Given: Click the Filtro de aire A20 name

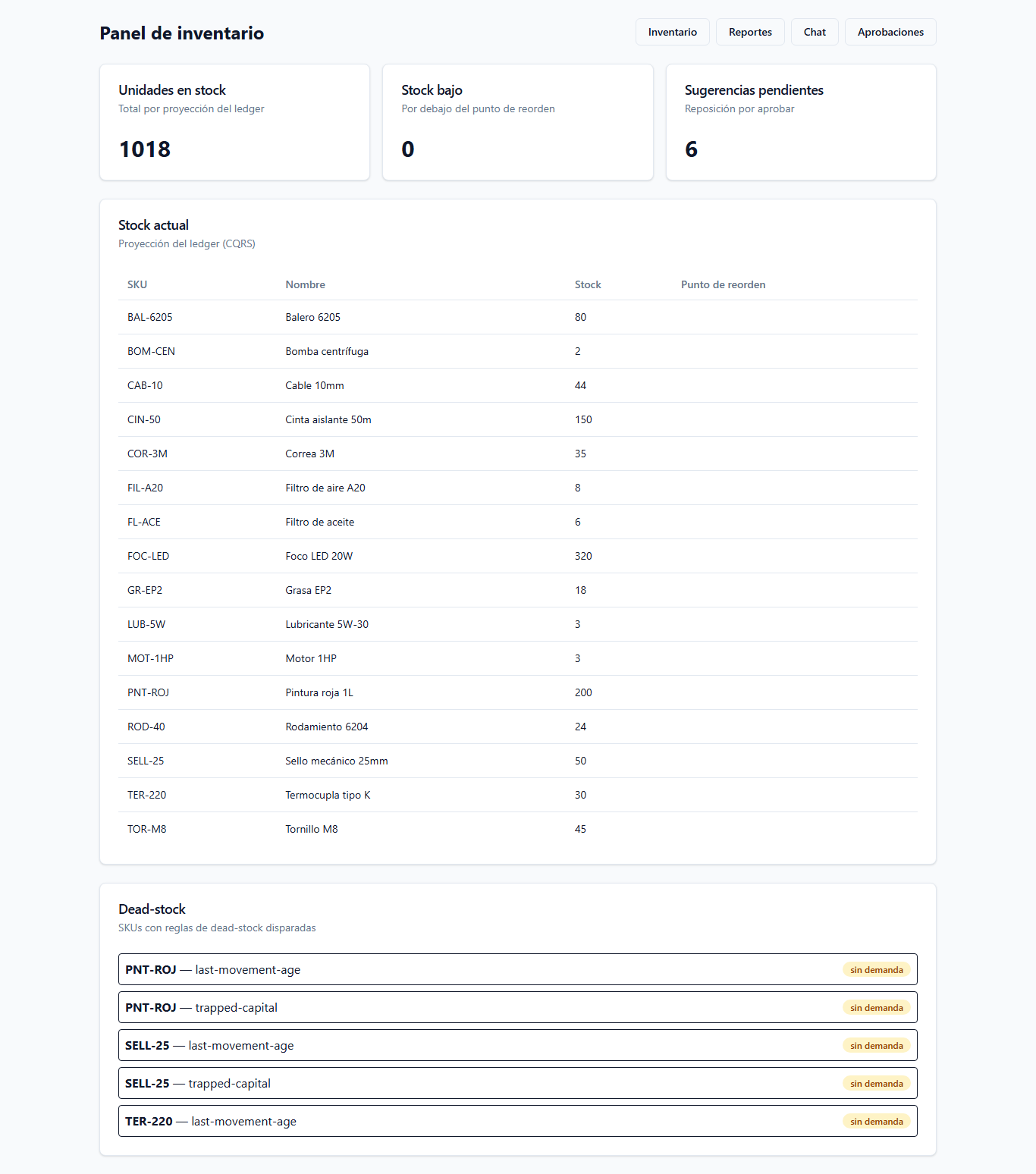Looking at the screenshot, I should pos(325,488).
